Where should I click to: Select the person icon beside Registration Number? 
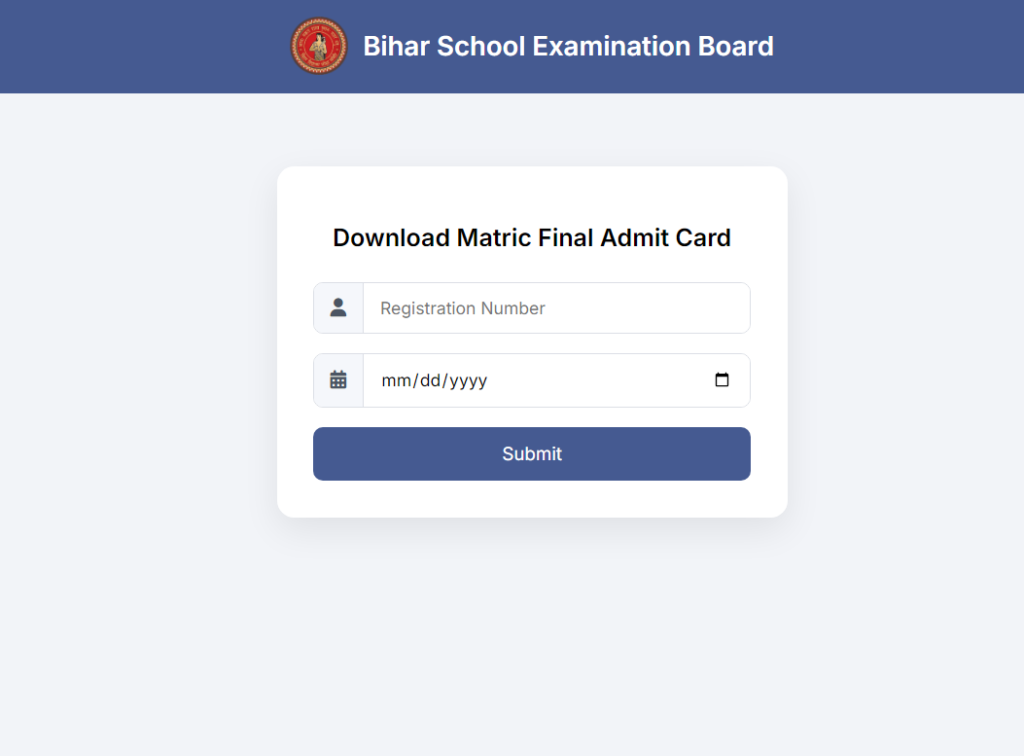coord(338,307)
